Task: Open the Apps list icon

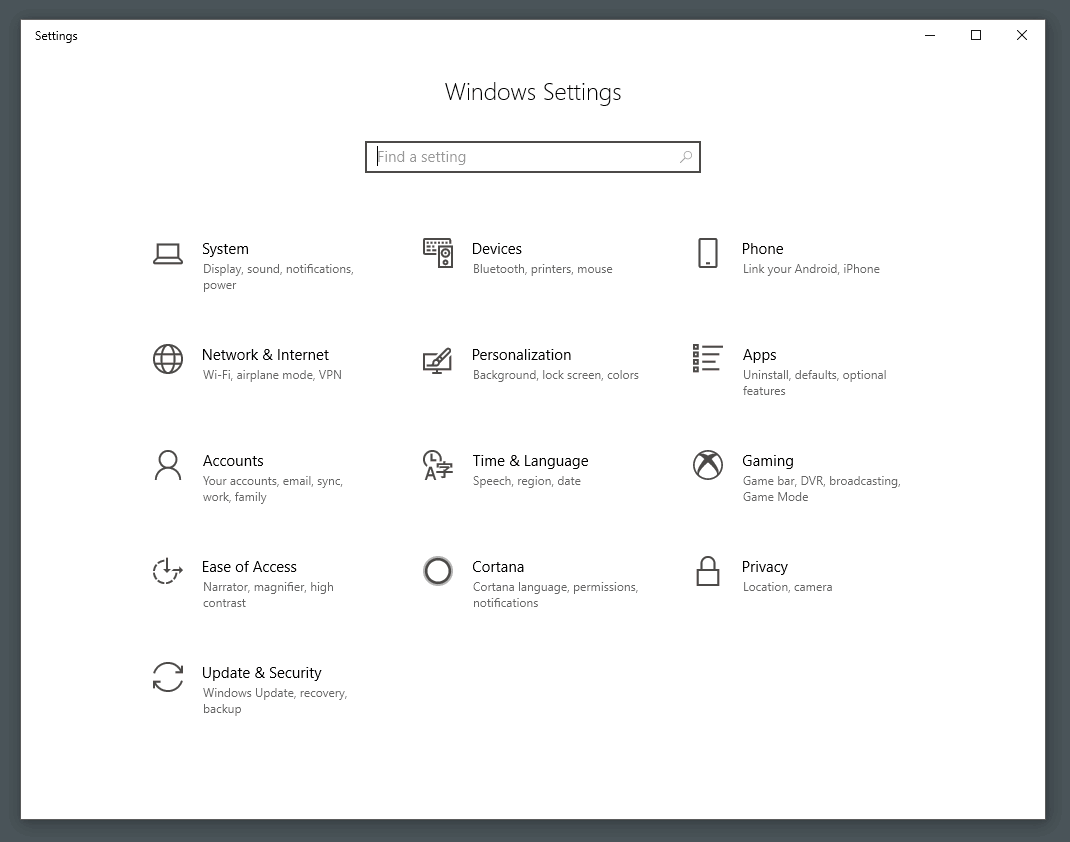Action: click(708, 358)
